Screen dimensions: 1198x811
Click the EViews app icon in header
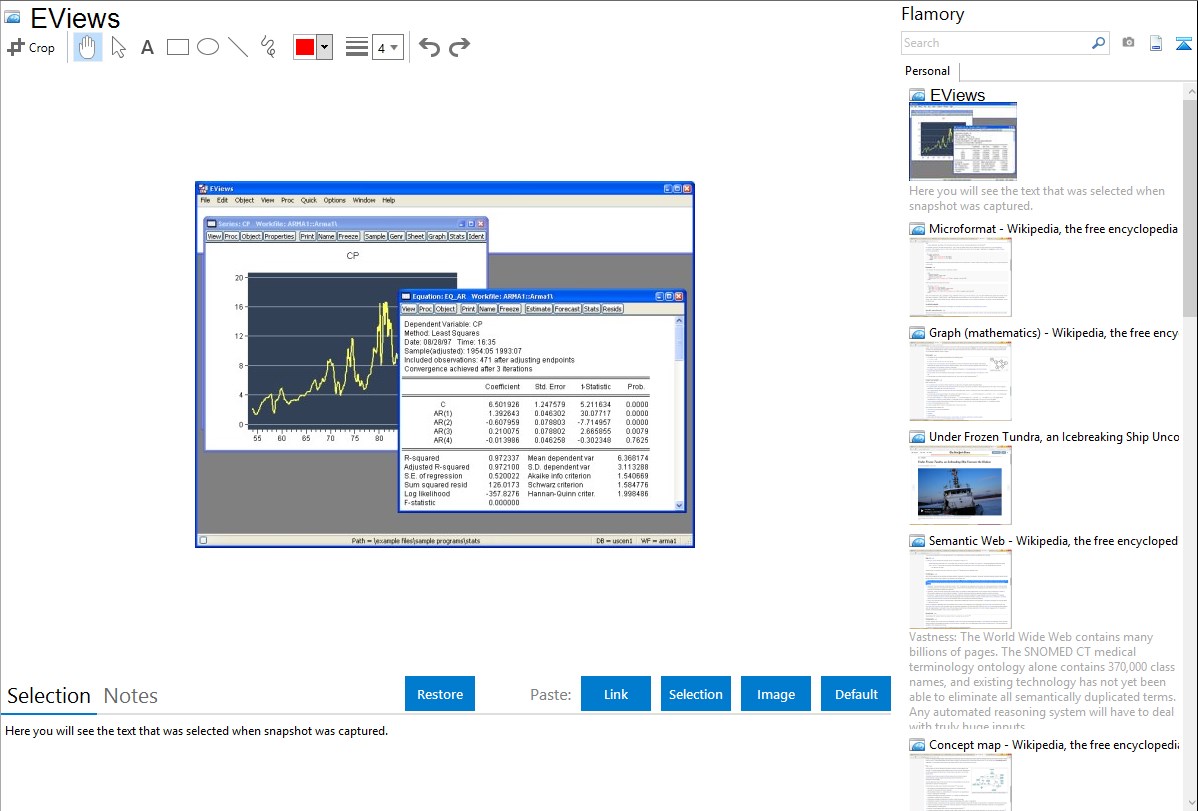(12, 17)
